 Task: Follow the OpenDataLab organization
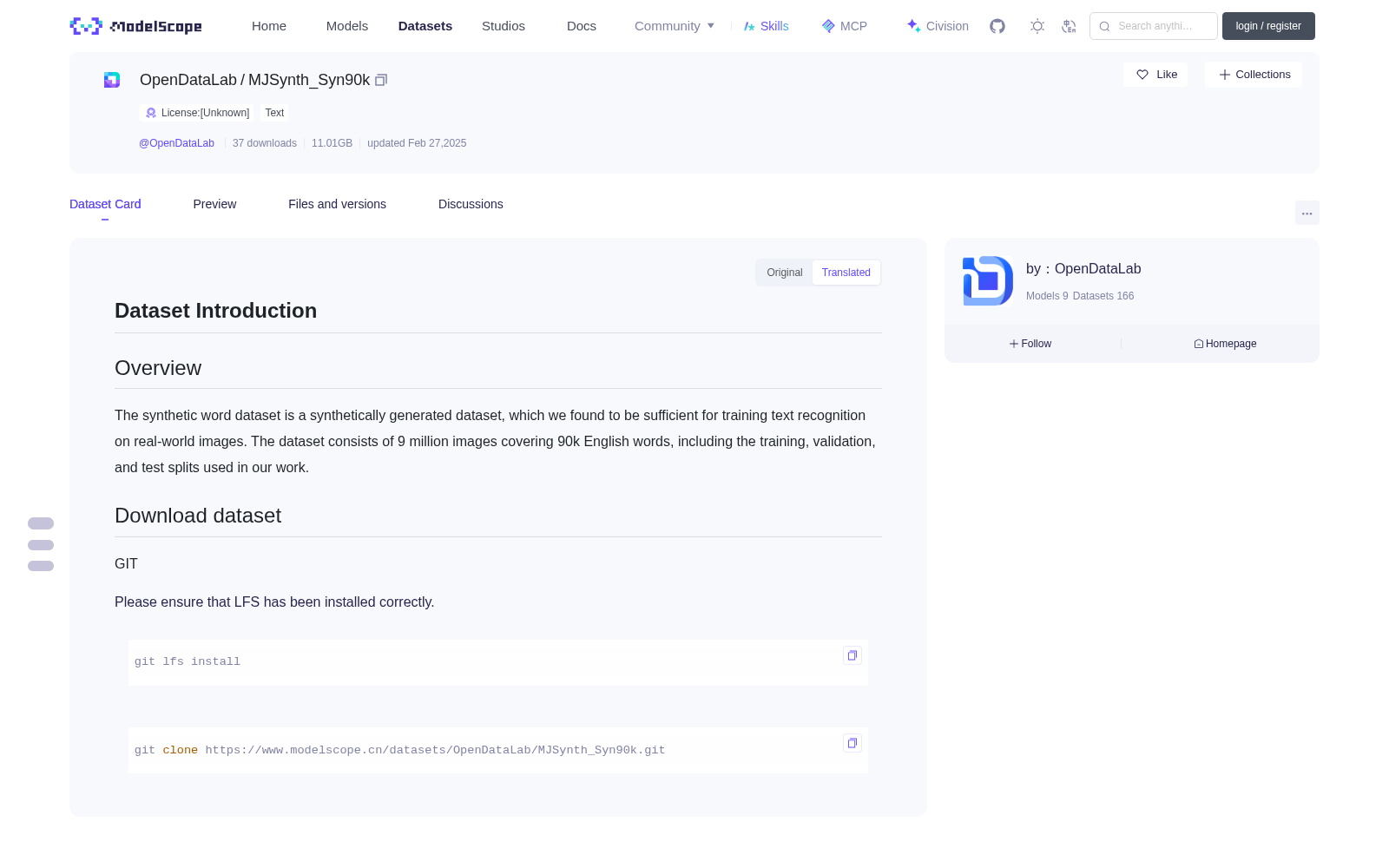click(1030, 344)
